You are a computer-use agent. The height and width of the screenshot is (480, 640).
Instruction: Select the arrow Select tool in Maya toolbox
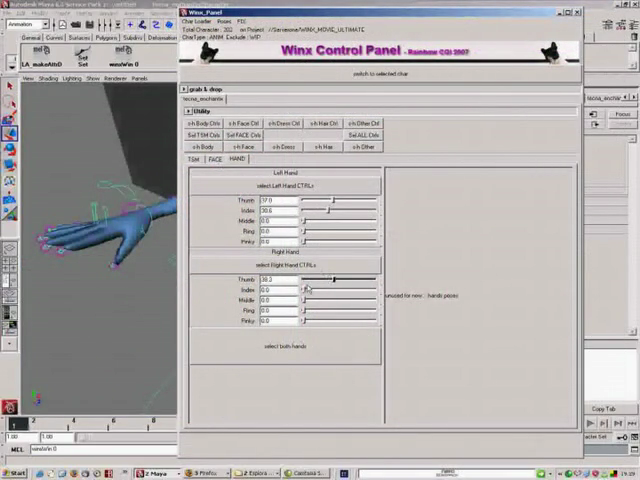(x=10, y=86)
